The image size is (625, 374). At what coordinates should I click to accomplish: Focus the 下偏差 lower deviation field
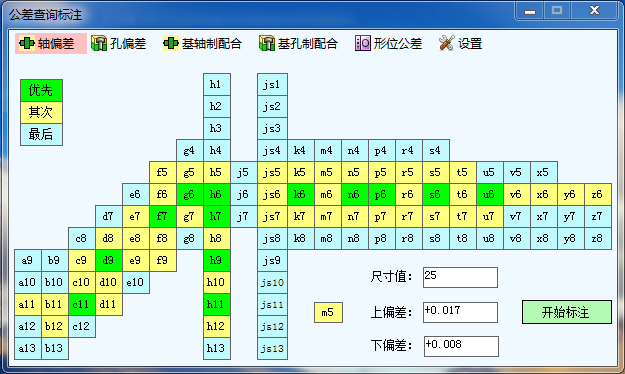(x=461, y=346)
